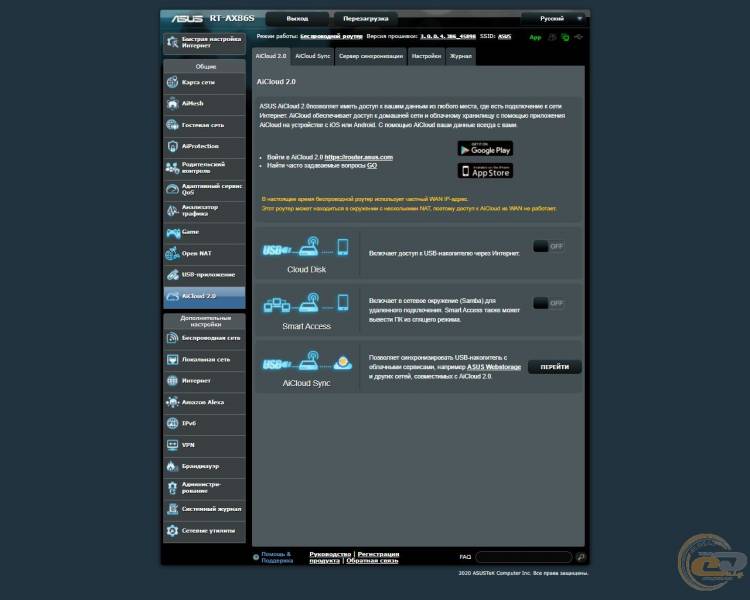Click the App Store badge
This screenshot has width=750, height=600.
coord(485,171)
